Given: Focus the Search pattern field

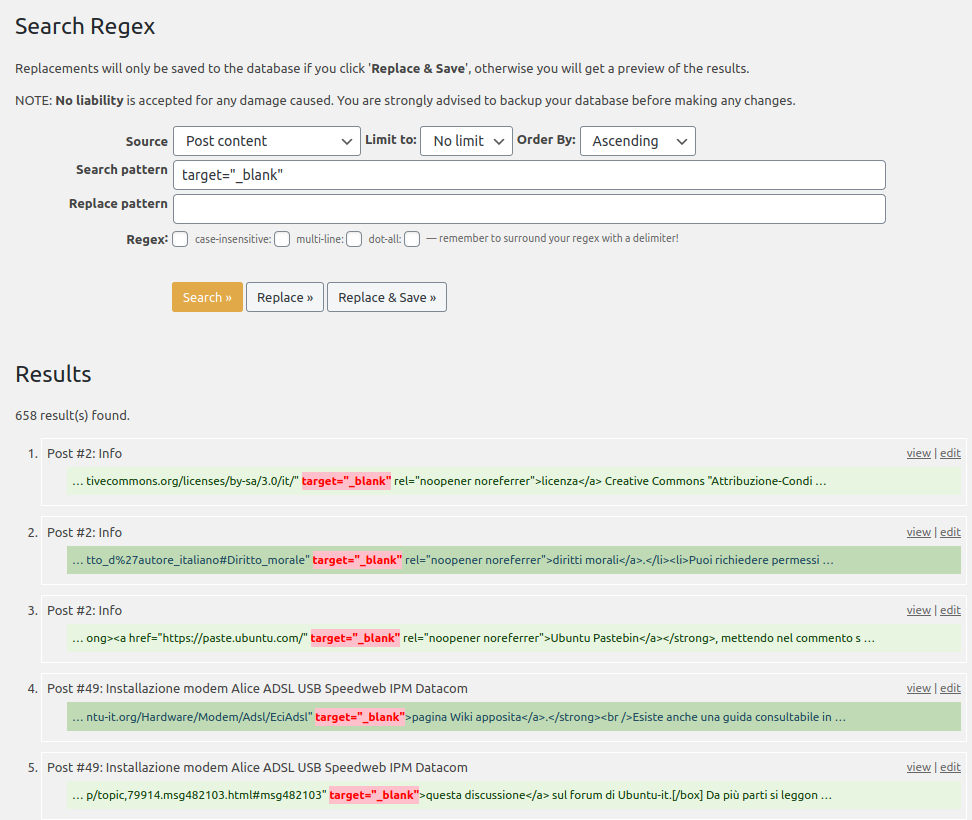Looking at the screenshot, I should [529, 175].
